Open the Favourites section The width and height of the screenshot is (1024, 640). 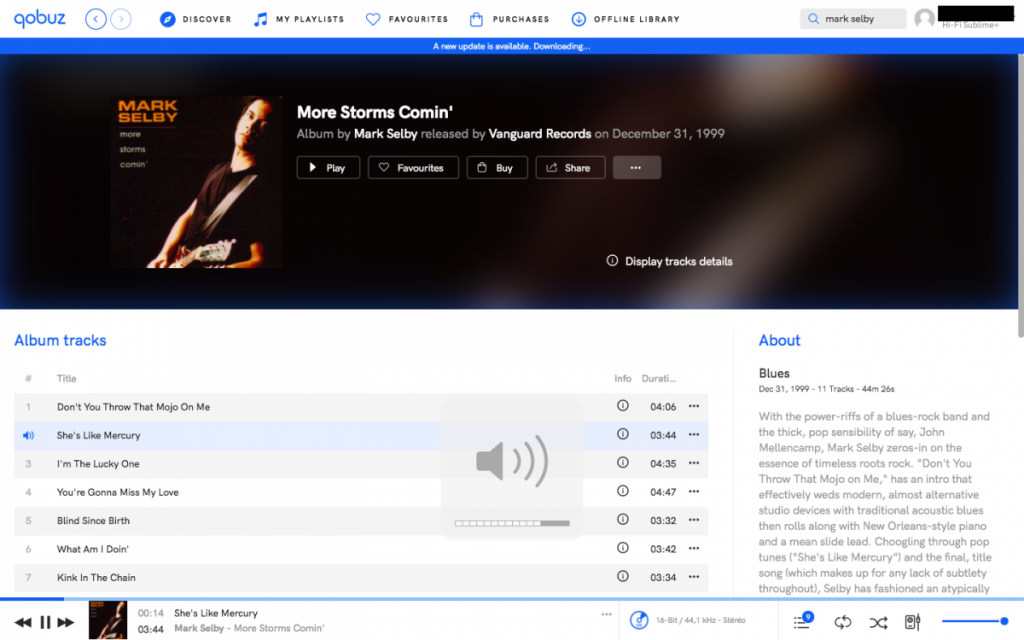pyautogui.click(x=407, y=19)
